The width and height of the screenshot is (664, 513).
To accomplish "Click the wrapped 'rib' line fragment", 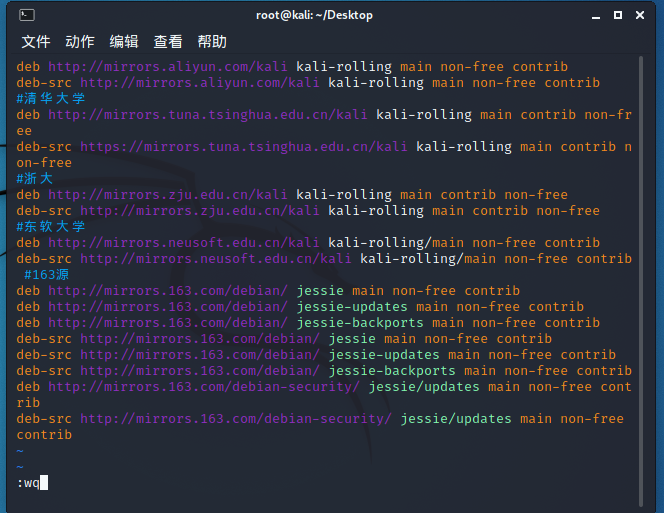I will tap(28, 403).
